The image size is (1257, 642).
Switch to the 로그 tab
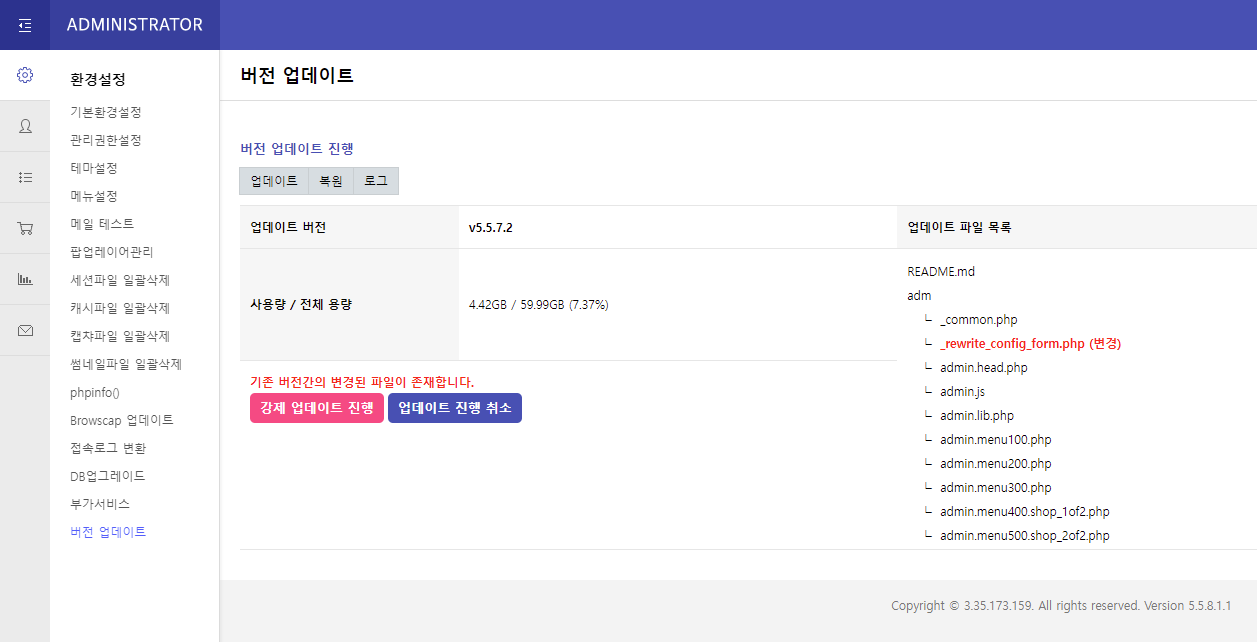coord(376,181)
